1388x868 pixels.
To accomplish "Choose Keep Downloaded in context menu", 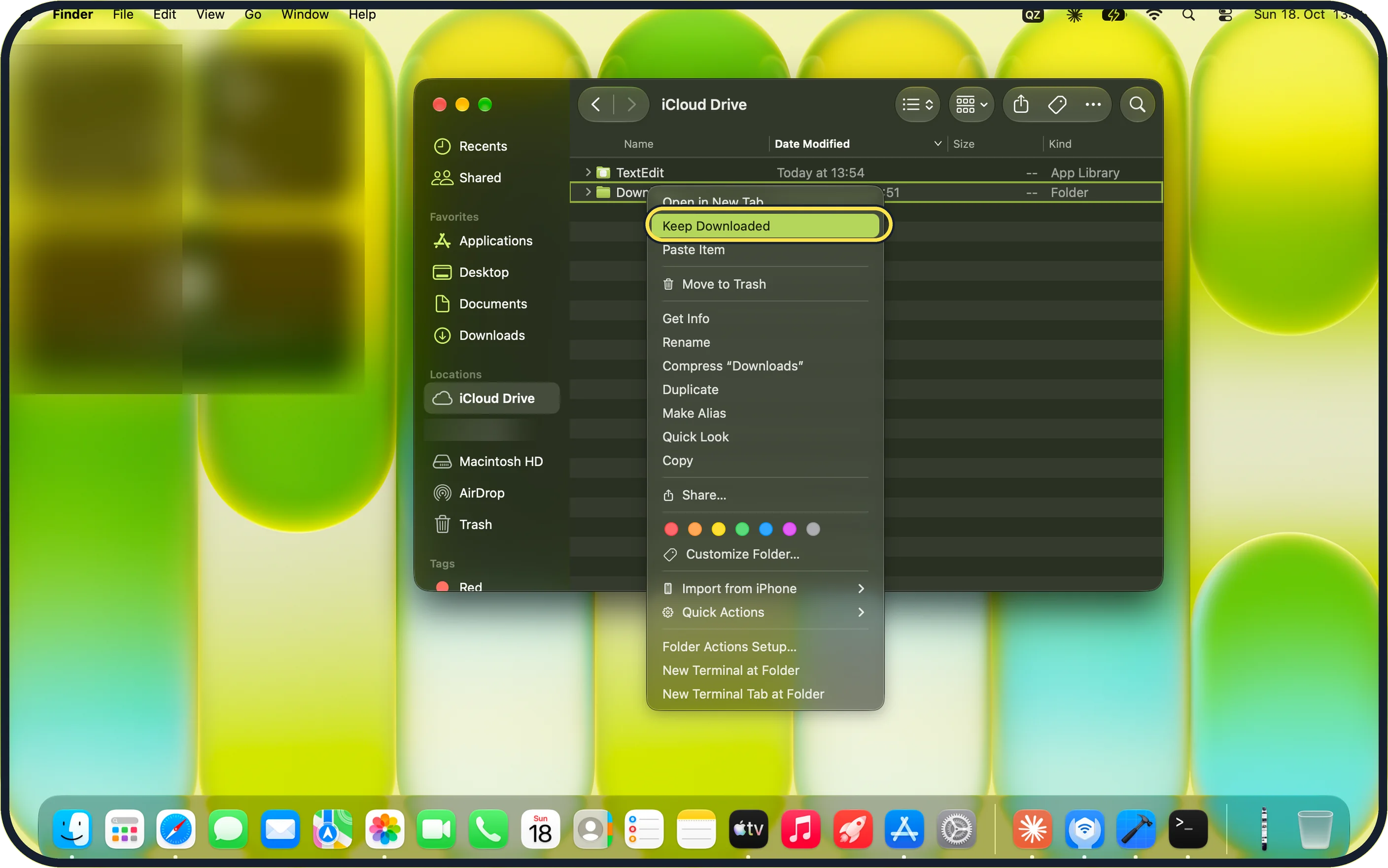I will point(764,226).
